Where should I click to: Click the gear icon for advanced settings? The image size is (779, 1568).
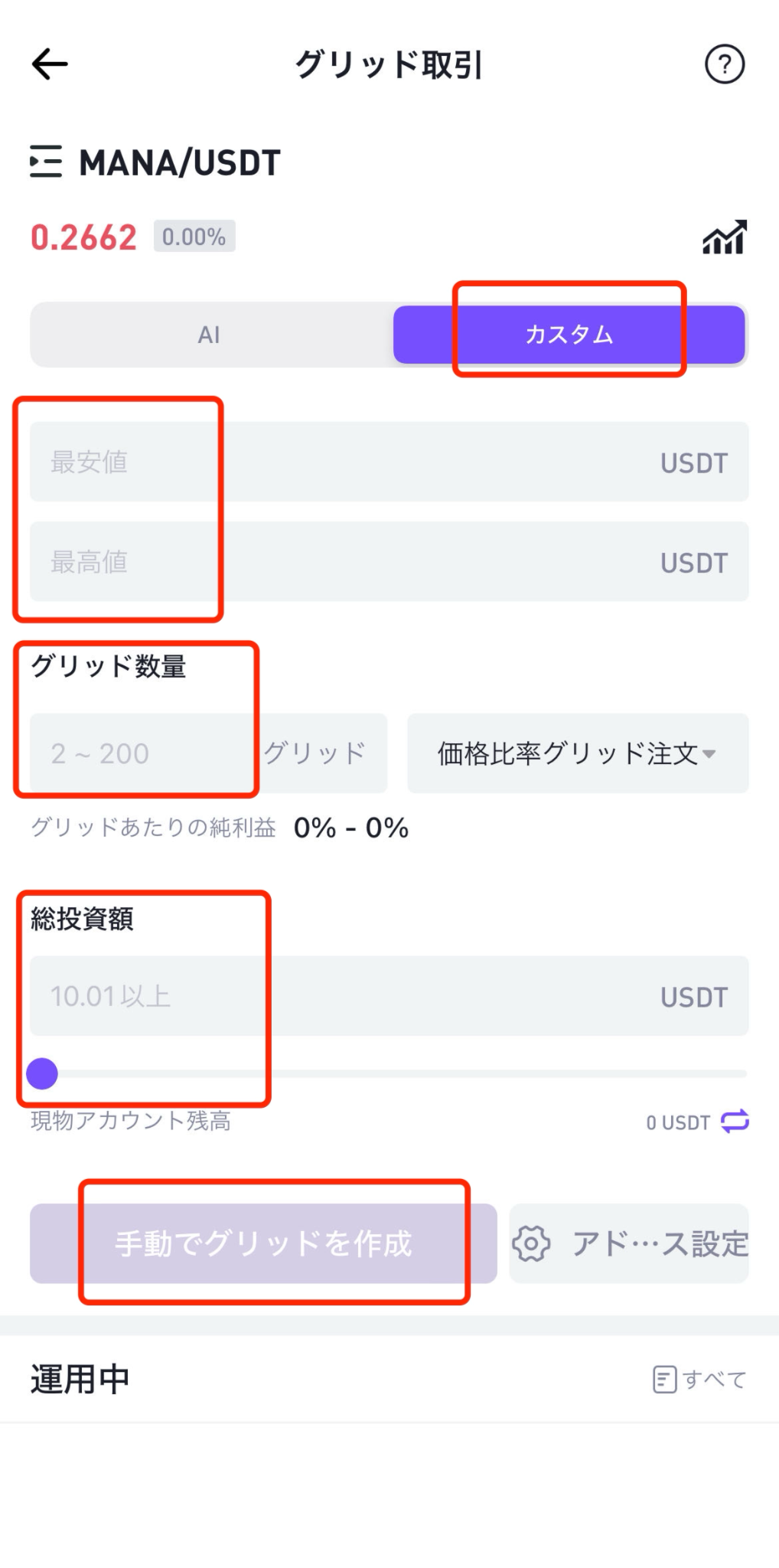(x=531, y=1243)
